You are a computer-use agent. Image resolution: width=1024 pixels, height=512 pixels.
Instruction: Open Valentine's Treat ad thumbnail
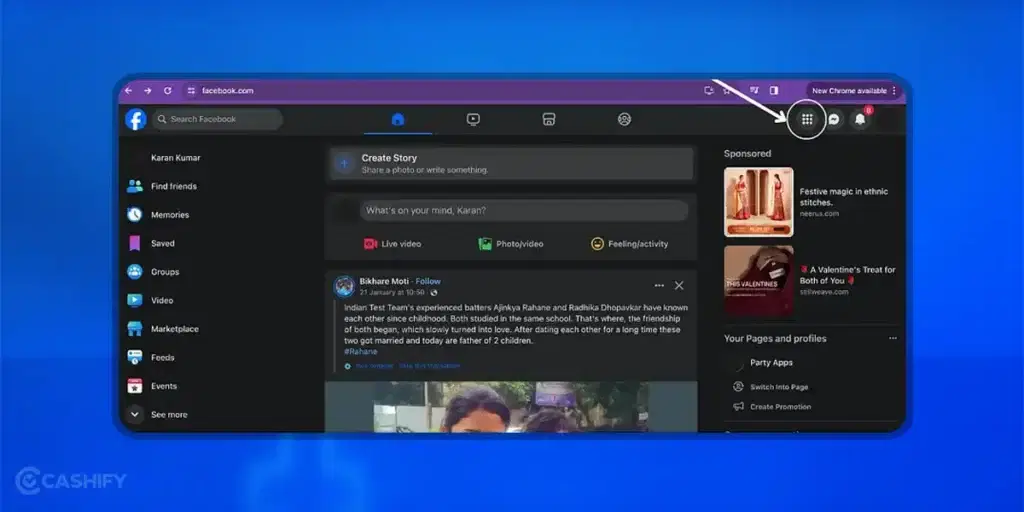(x=758, y=280)
